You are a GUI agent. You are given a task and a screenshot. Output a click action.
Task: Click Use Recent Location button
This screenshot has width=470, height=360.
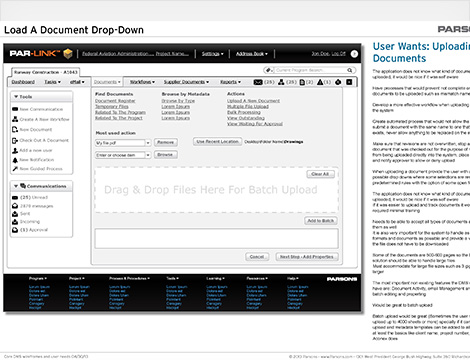point(217,142)
